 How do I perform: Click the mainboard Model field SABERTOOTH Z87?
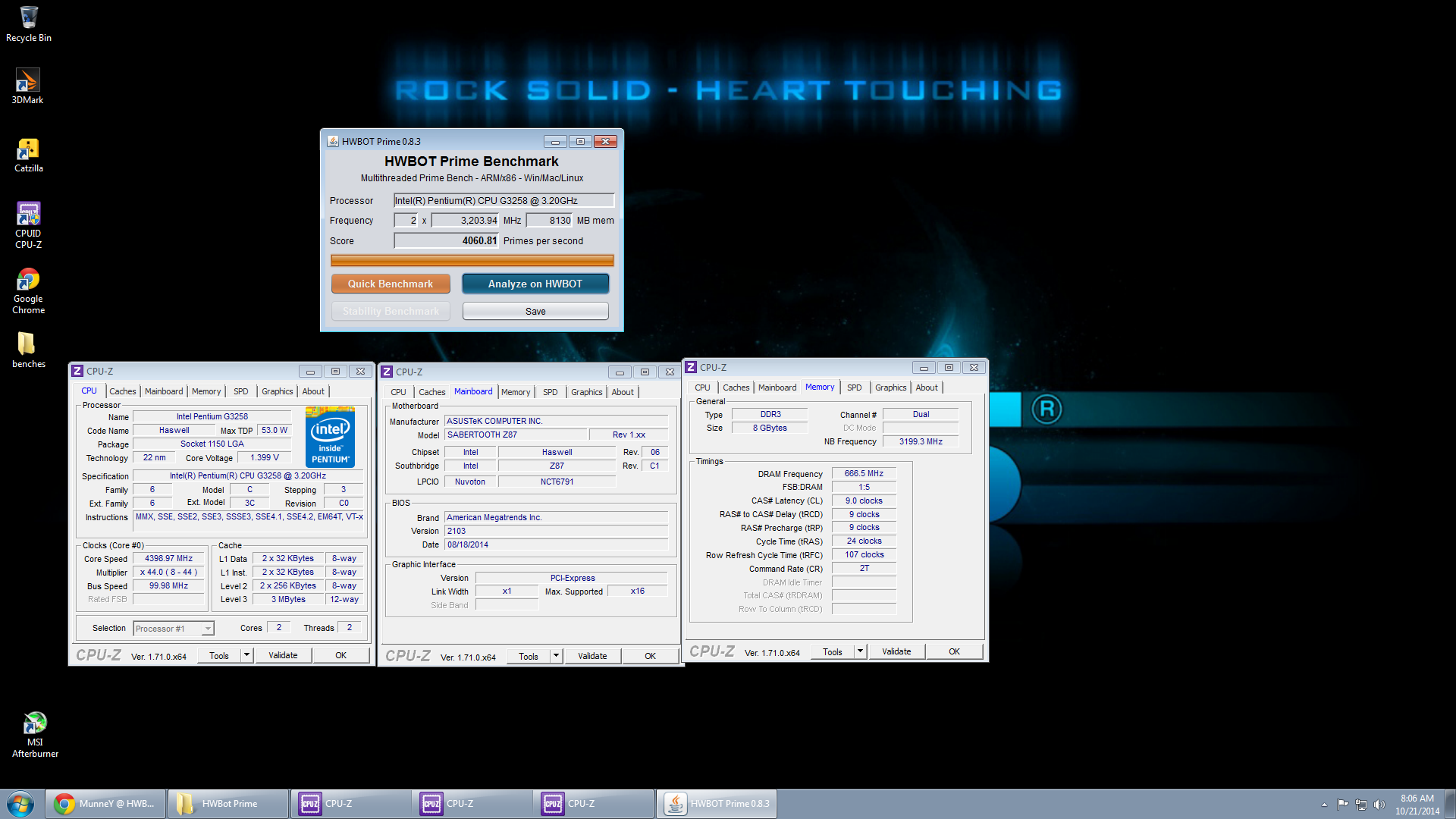point(516,435)
